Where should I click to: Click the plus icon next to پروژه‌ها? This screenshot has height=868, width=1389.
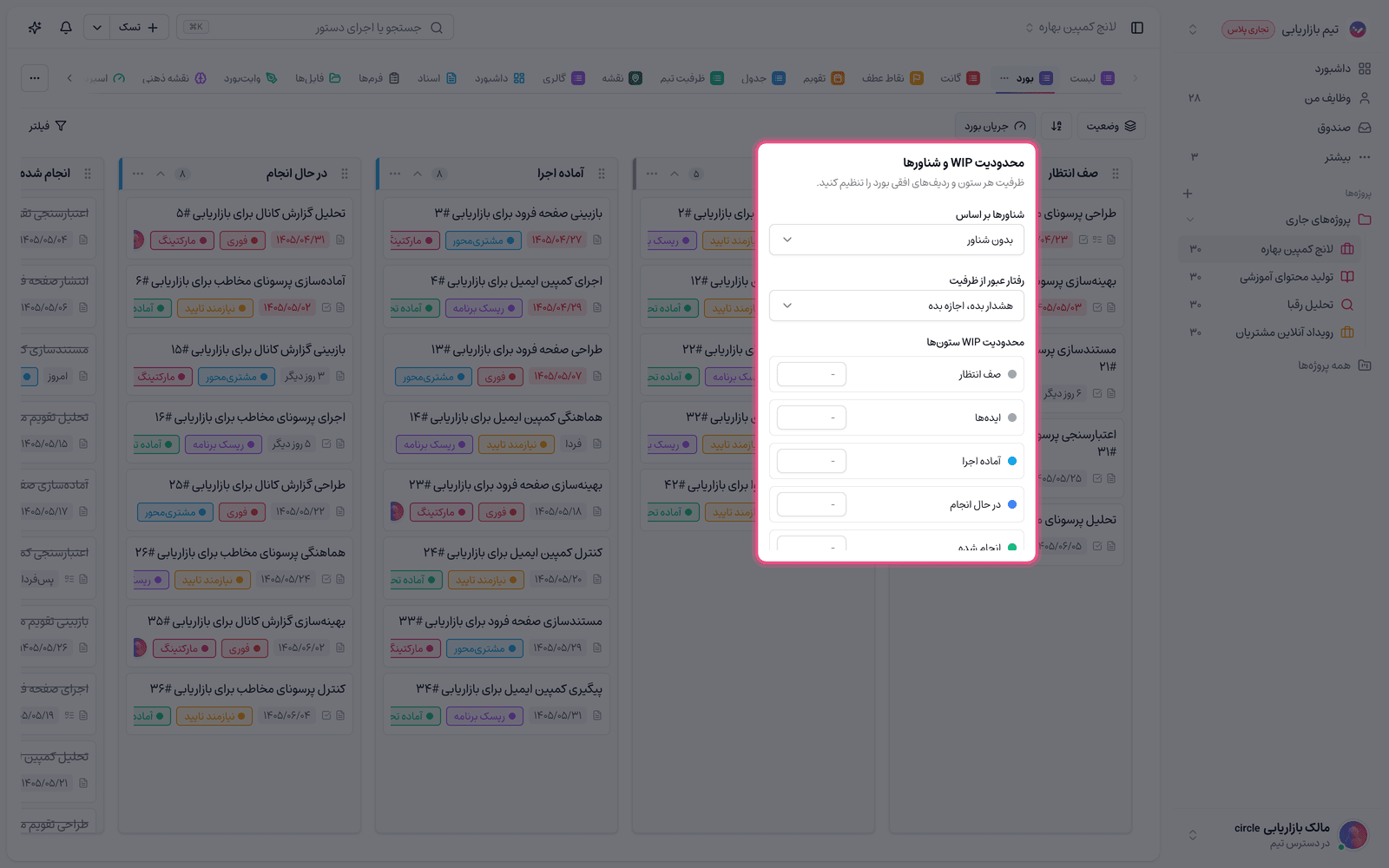point(1188,194)
